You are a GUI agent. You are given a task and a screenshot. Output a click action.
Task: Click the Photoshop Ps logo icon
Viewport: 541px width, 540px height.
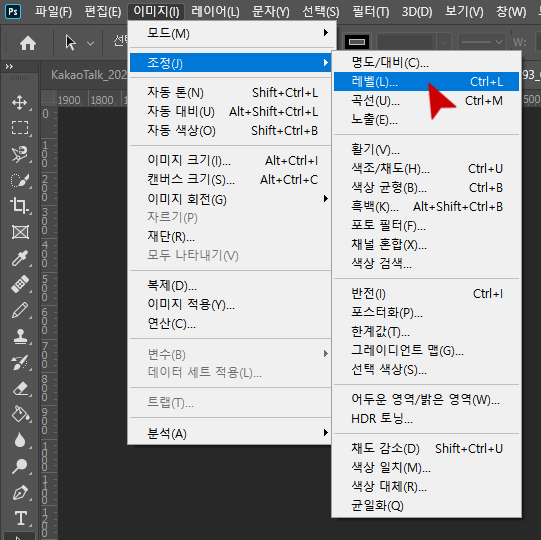pos(13,12)
